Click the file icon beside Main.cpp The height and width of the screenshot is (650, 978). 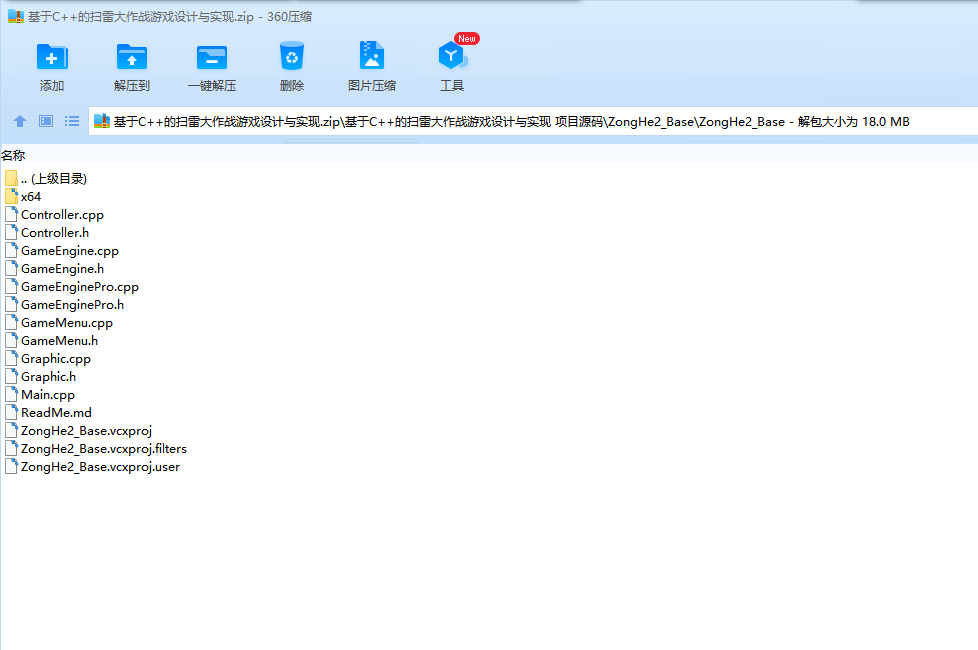(x=11, y=394)
